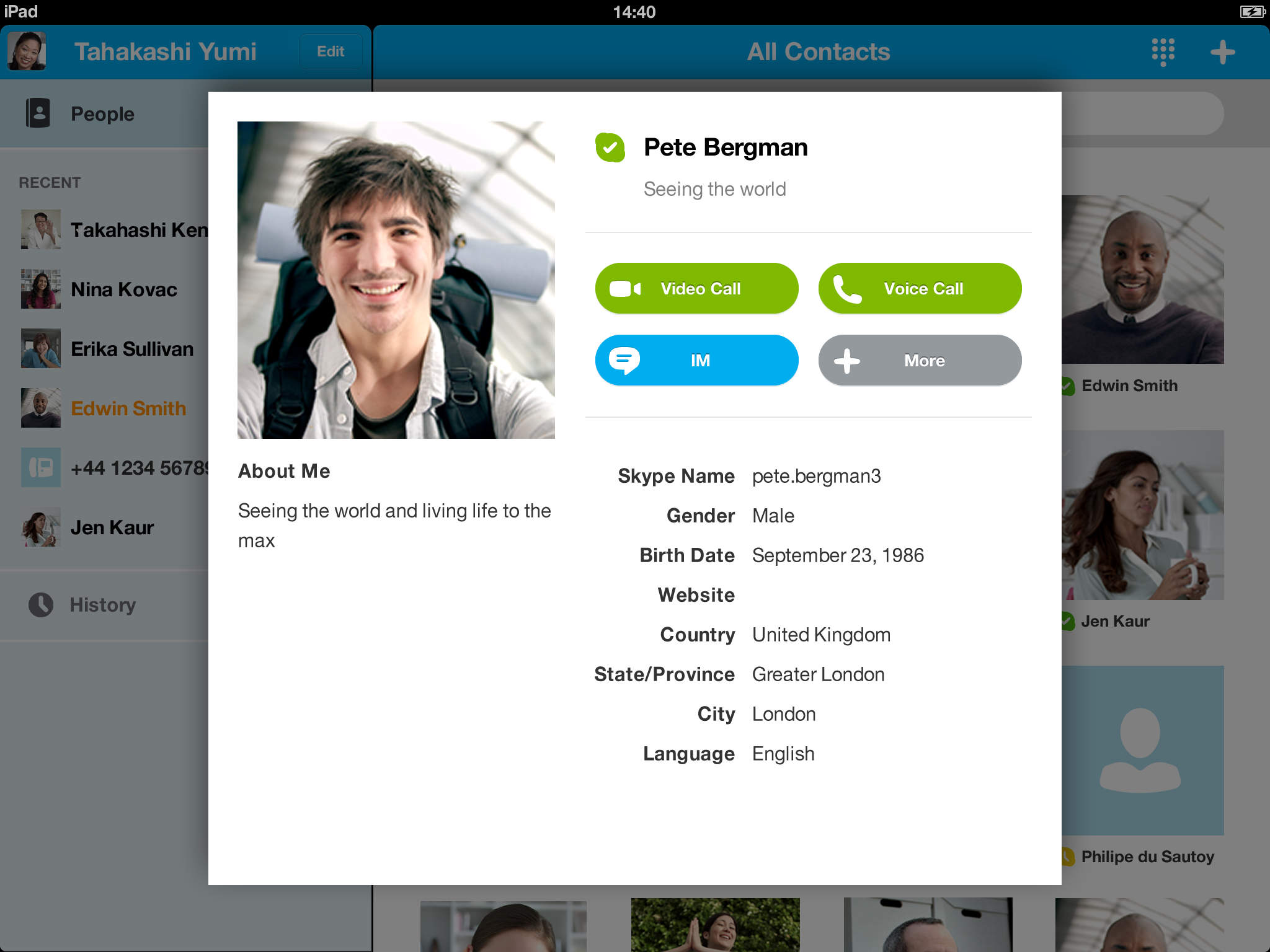Click the phone number contact icon
This screenshot has width=1270, height=952.
pos(41,467)
